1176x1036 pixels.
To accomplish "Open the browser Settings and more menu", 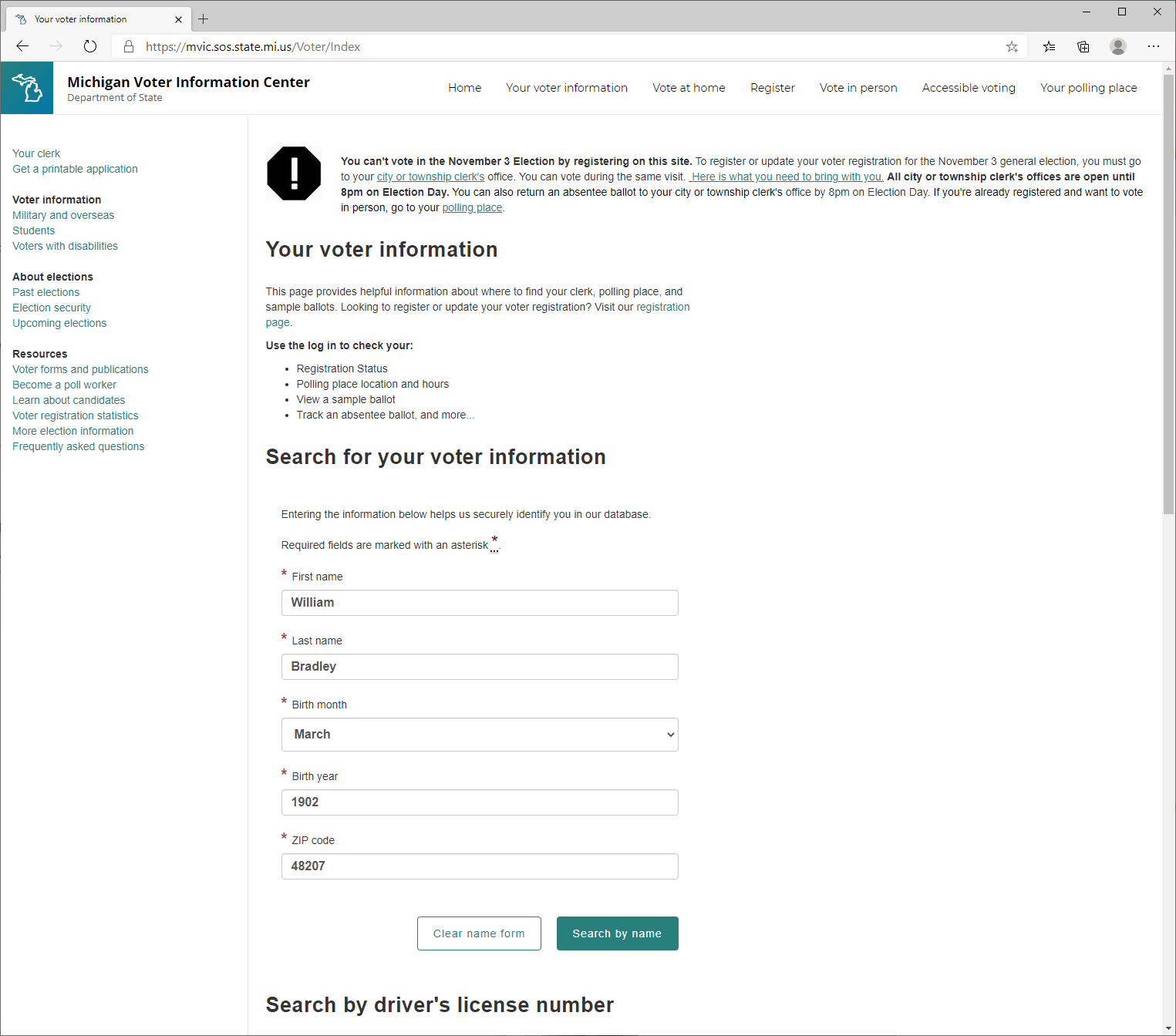I will 1154,46.
